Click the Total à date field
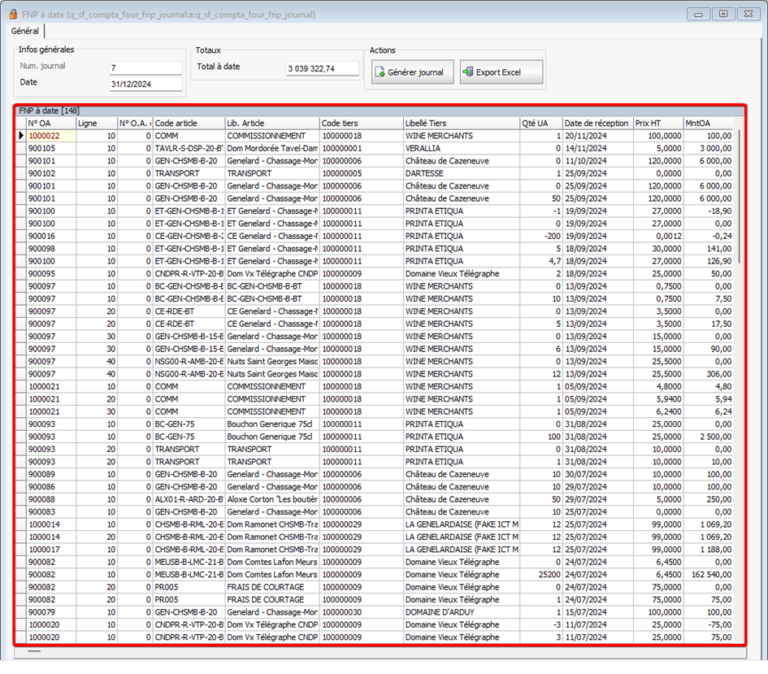768x674 pixels. pos(323,69)
